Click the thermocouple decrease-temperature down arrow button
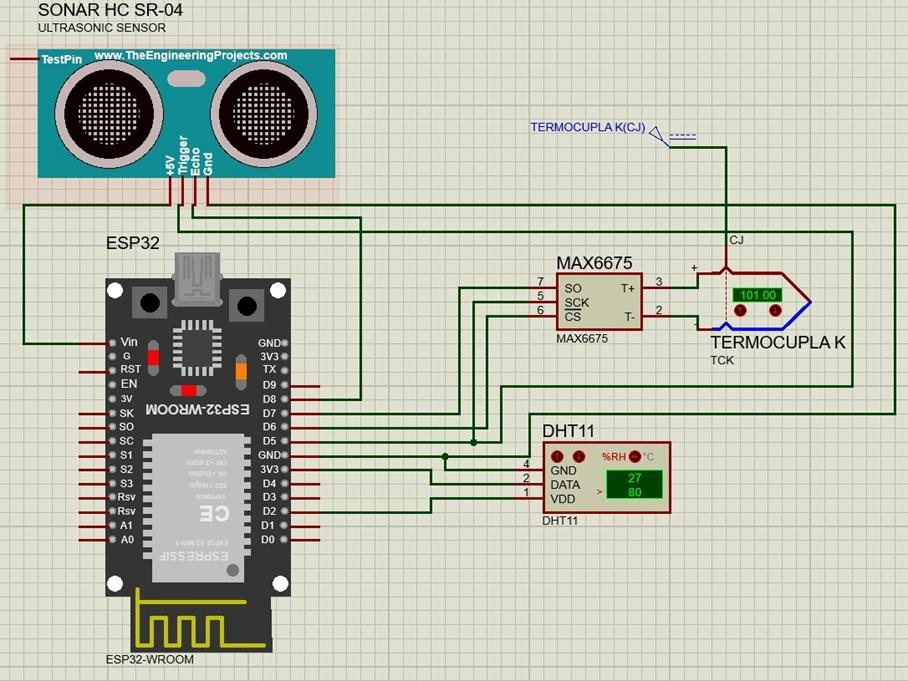The width and height of the screenshot is (908, 681). tap(775, 311)
